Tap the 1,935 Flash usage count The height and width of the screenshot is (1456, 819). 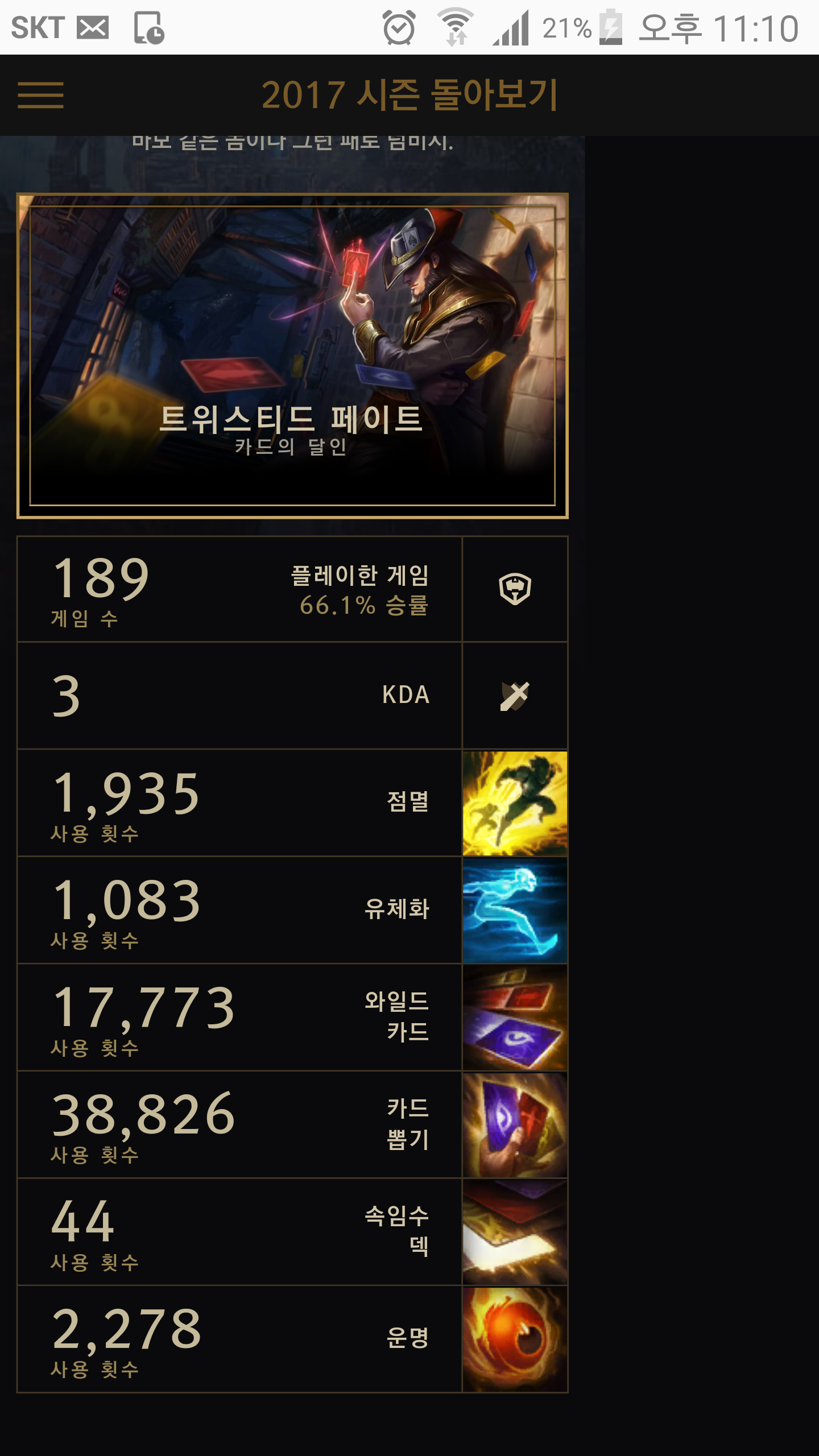(x=126, y=793)
